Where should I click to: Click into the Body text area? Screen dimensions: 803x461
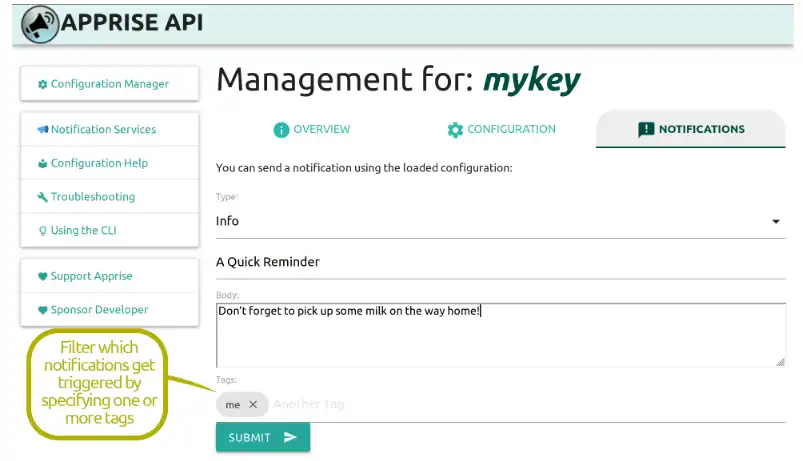pos(500,335)
